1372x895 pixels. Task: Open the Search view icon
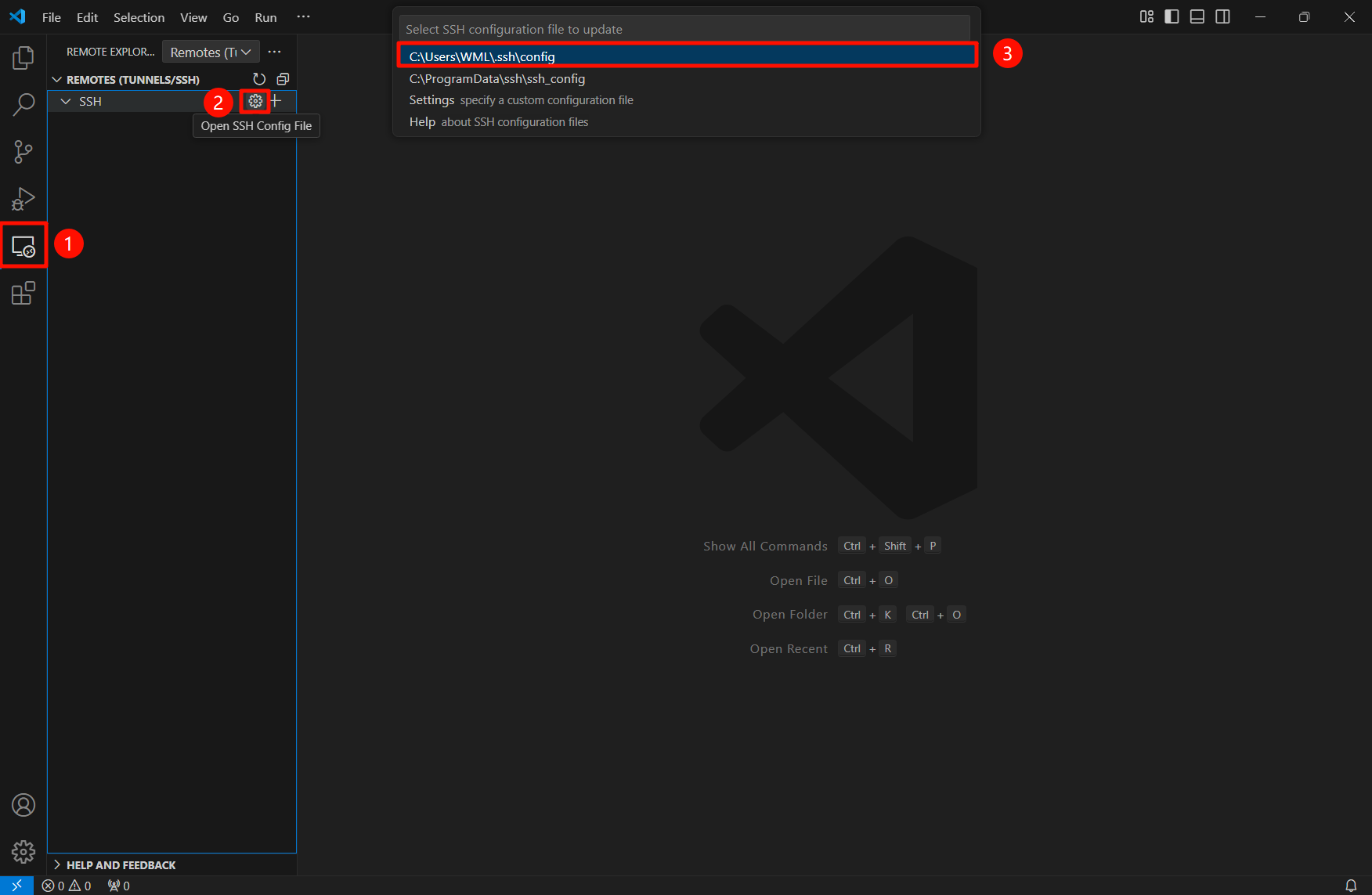pos(23,104)
